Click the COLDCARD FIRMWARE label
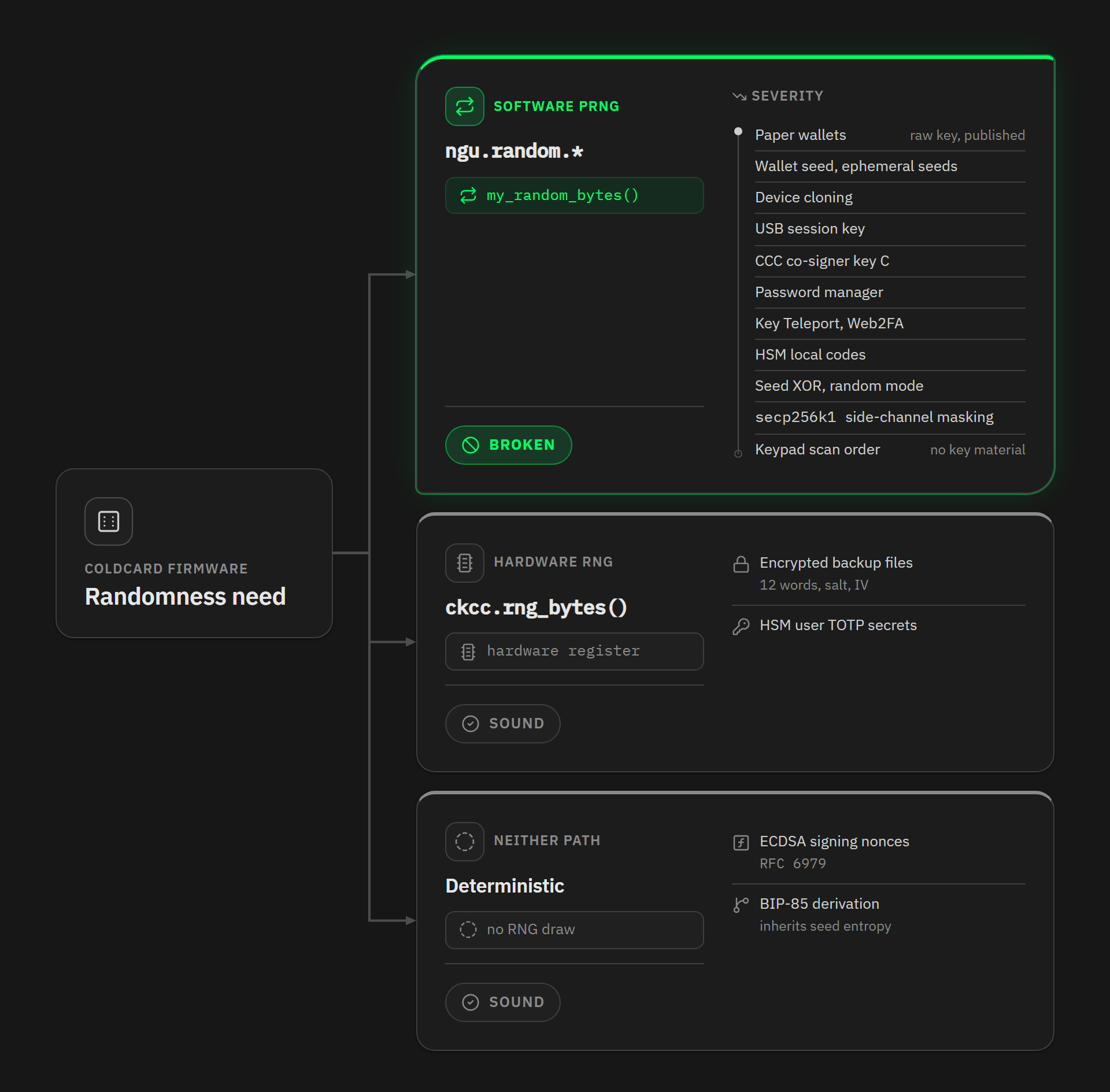This screenshot has height=1092, width=1110. [166, 569]
